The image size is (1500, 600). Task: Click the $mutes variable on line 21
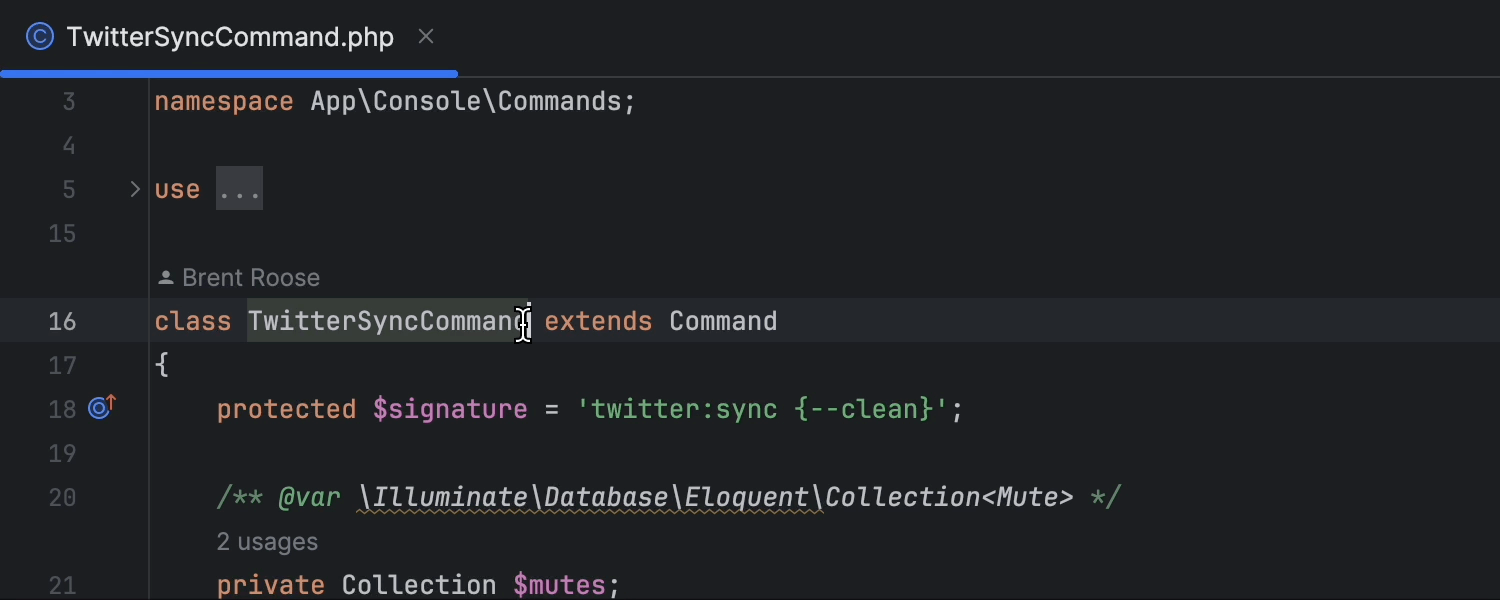pyautogui.click(x=562, y=585)
